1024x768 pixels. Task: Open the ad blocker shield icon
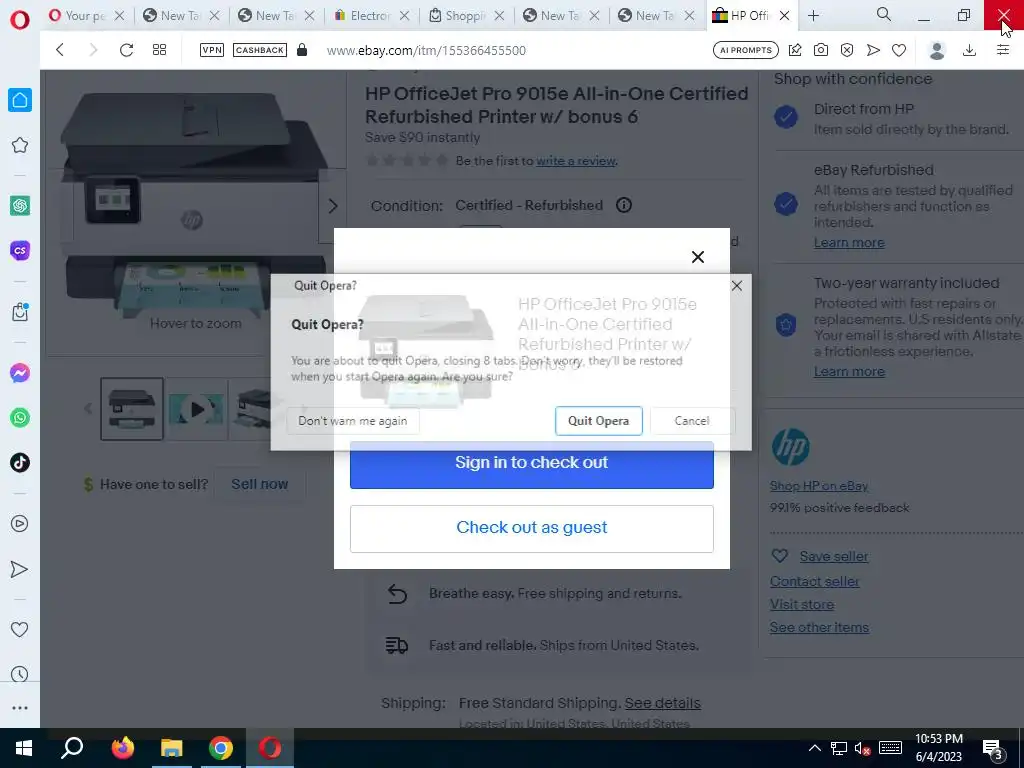(847, 50)
